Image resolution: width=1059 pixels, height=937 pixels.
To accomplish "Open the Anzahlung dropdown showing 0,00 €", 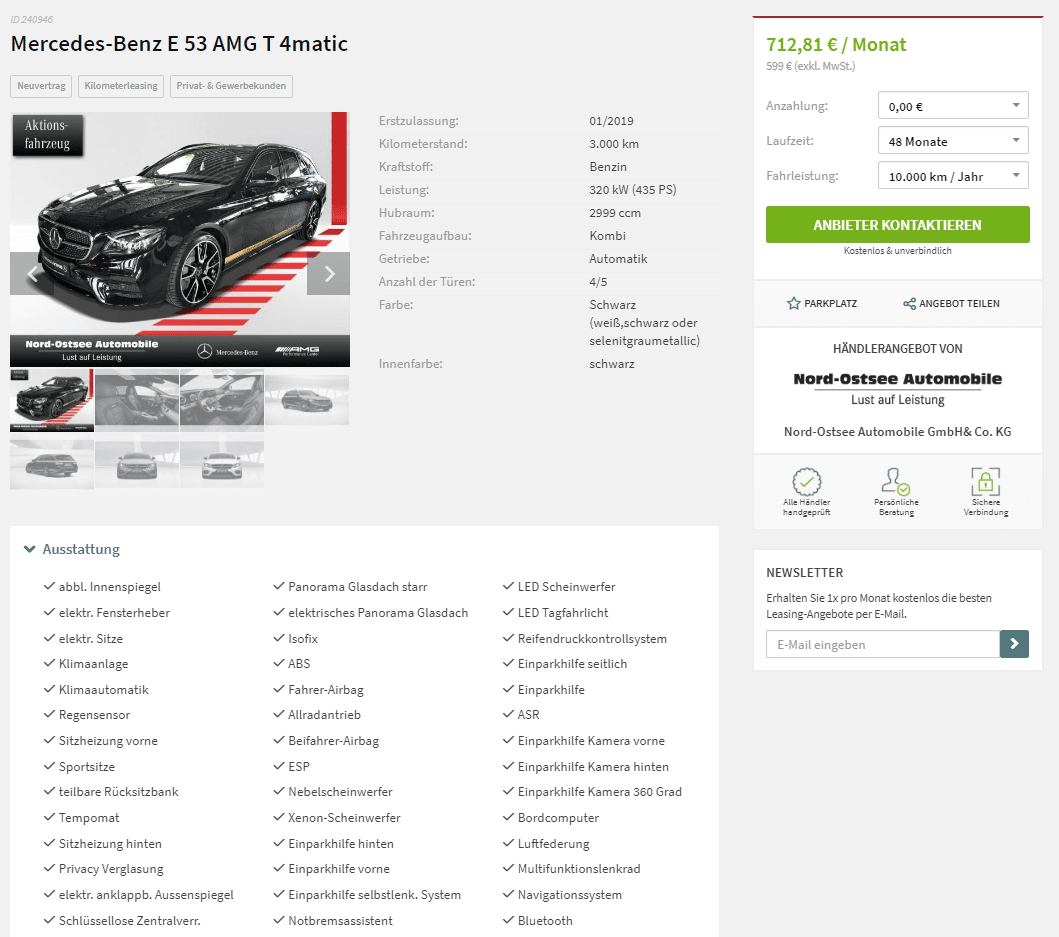I will coord(953,106).
